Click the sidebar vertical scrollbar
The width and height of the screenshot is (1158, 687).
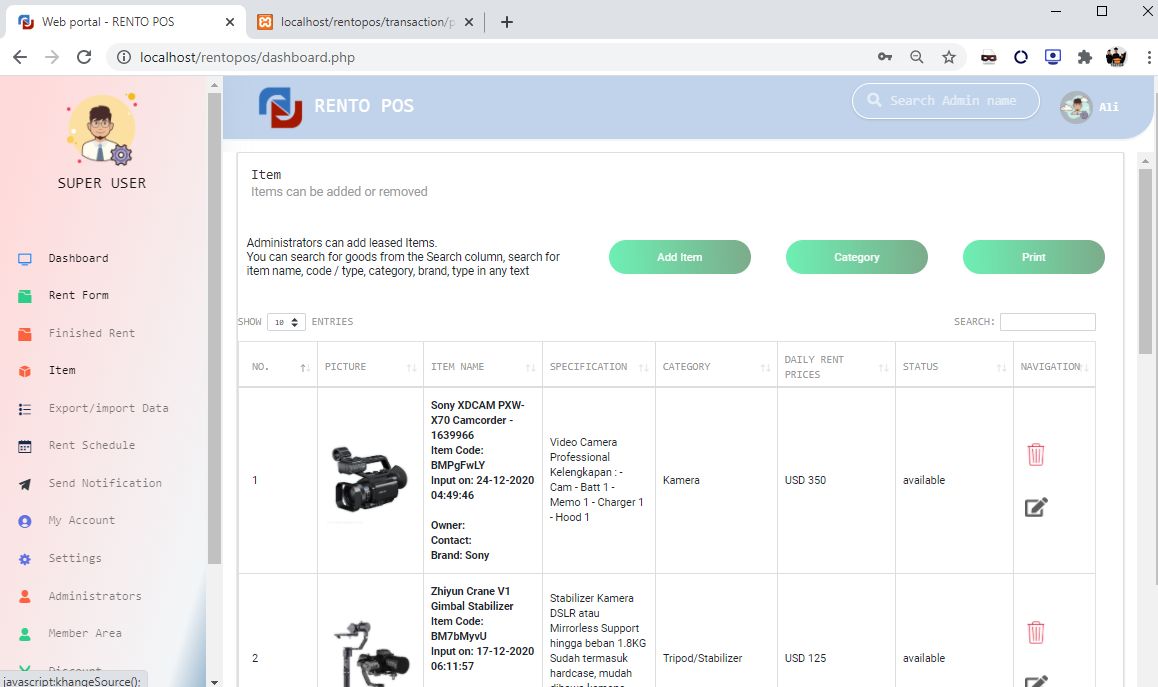click(x=214, y=329)
